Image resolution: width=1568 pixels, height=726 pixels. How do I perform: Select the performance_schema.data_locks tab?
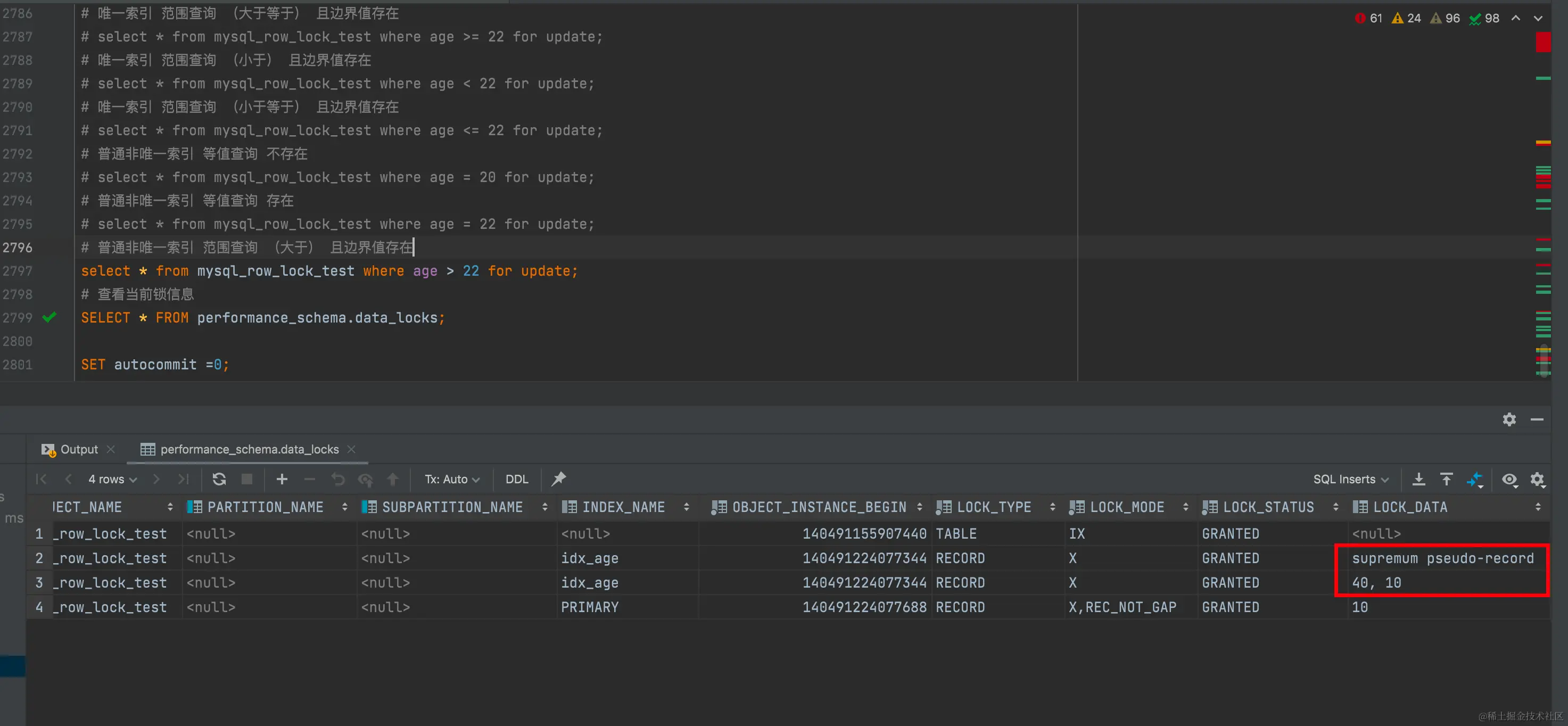click(x=249, y=449)
